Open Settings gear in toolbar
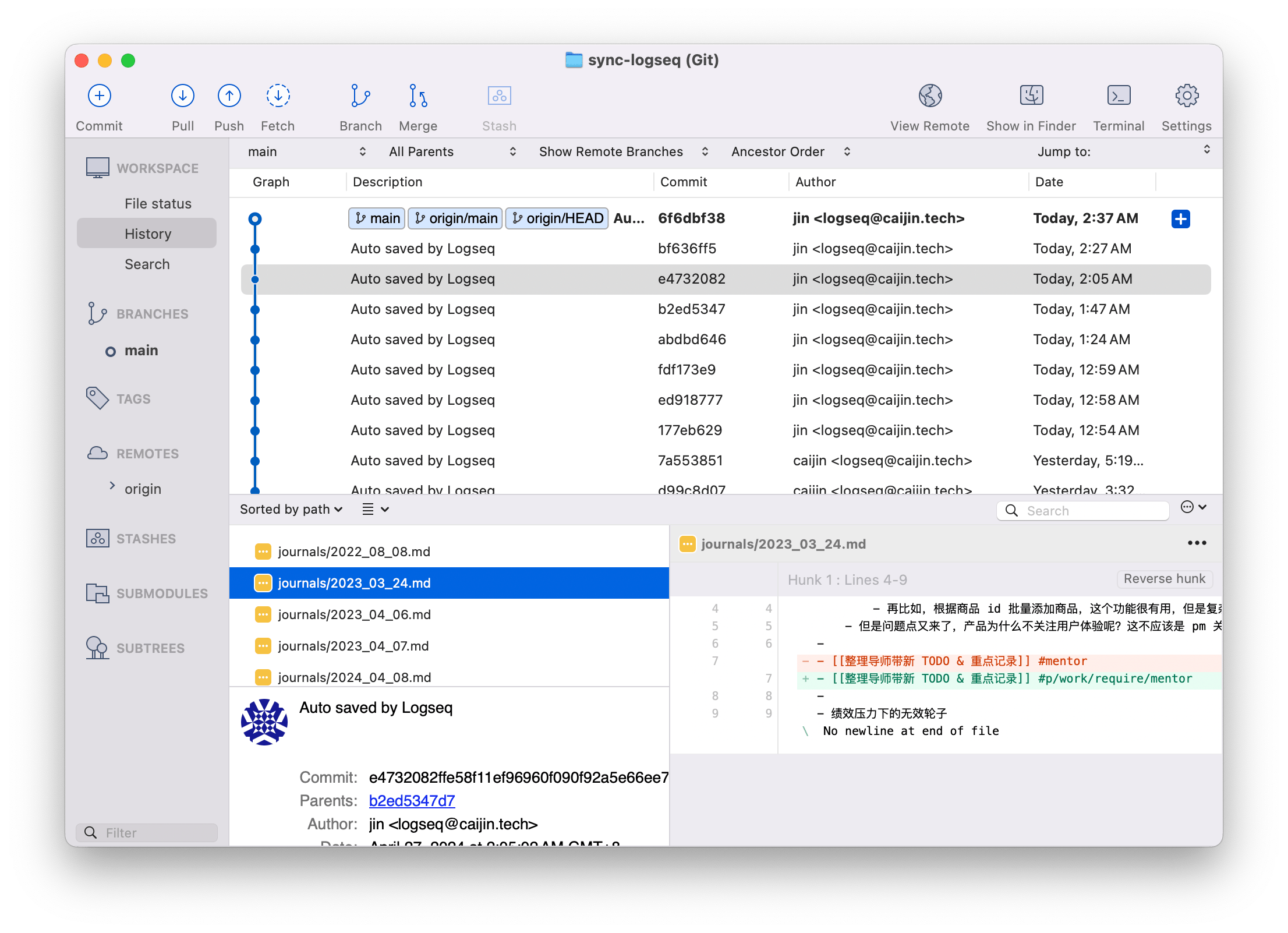1288x933 pixels. pyautogui.click(x=1186, y=96)
